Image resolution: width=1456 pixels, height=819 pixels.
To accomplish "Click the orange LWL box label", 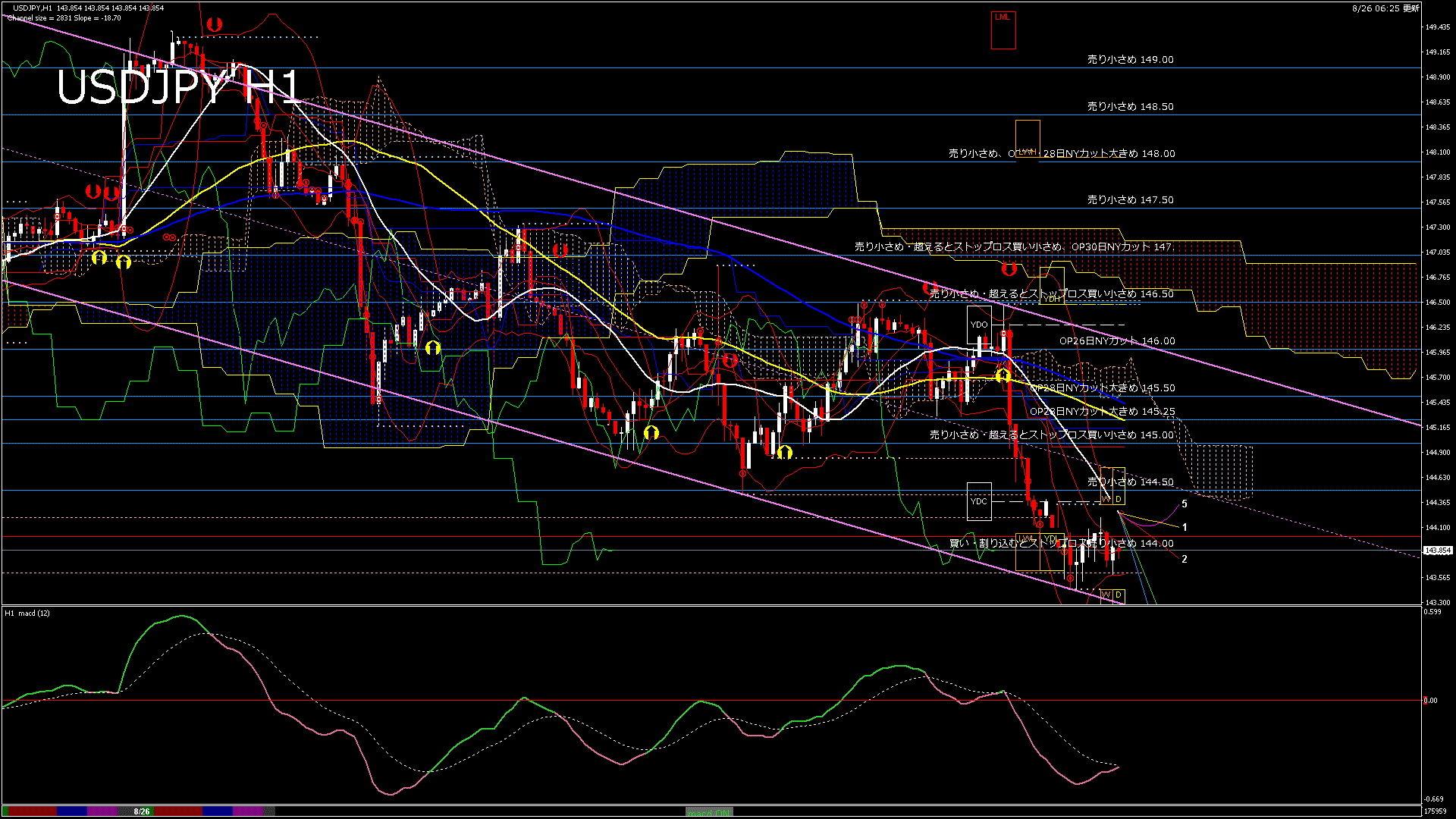I will click(1026, 539).
